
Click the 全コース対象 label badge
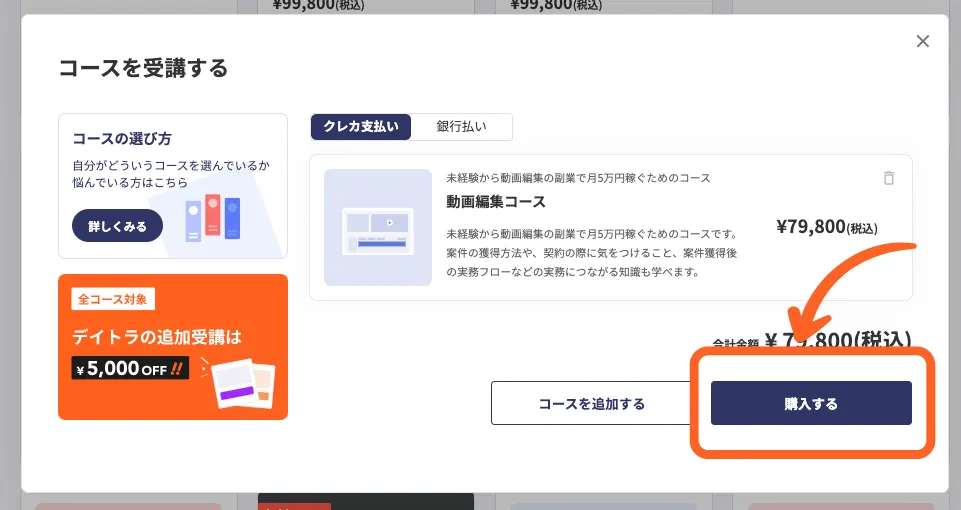point(114,299)
